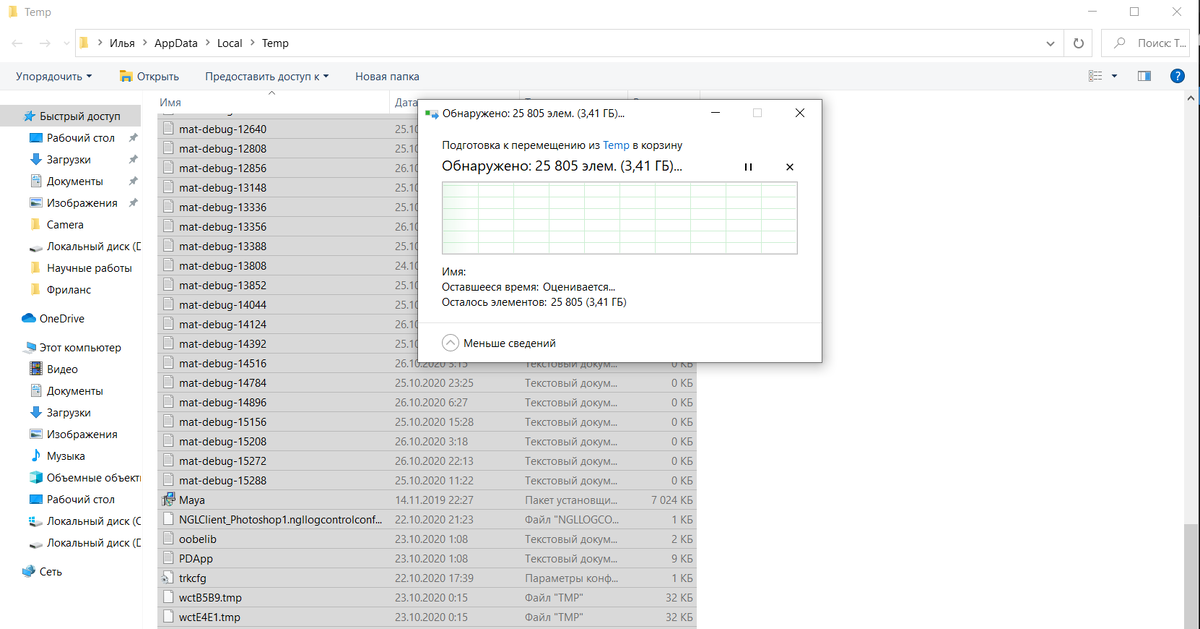Open view options dropdown arrow
1200x629 pixels.
tap(1115, 76)
